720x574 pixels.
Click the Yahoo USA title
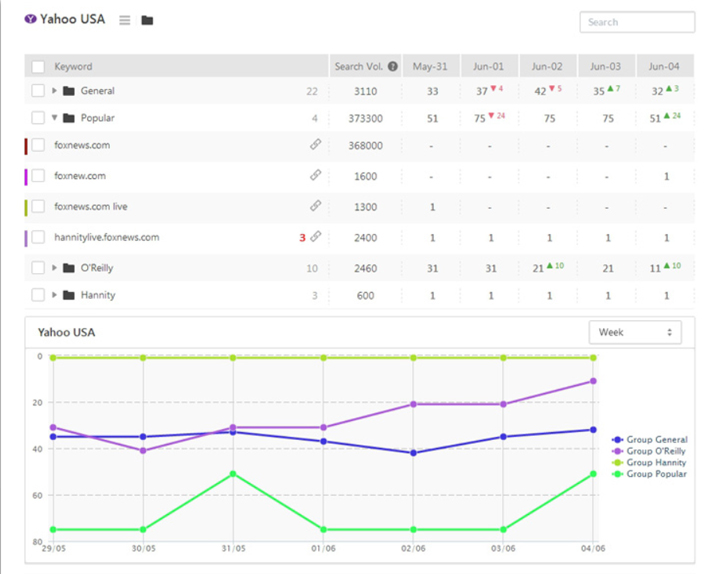tap(73, 19)
